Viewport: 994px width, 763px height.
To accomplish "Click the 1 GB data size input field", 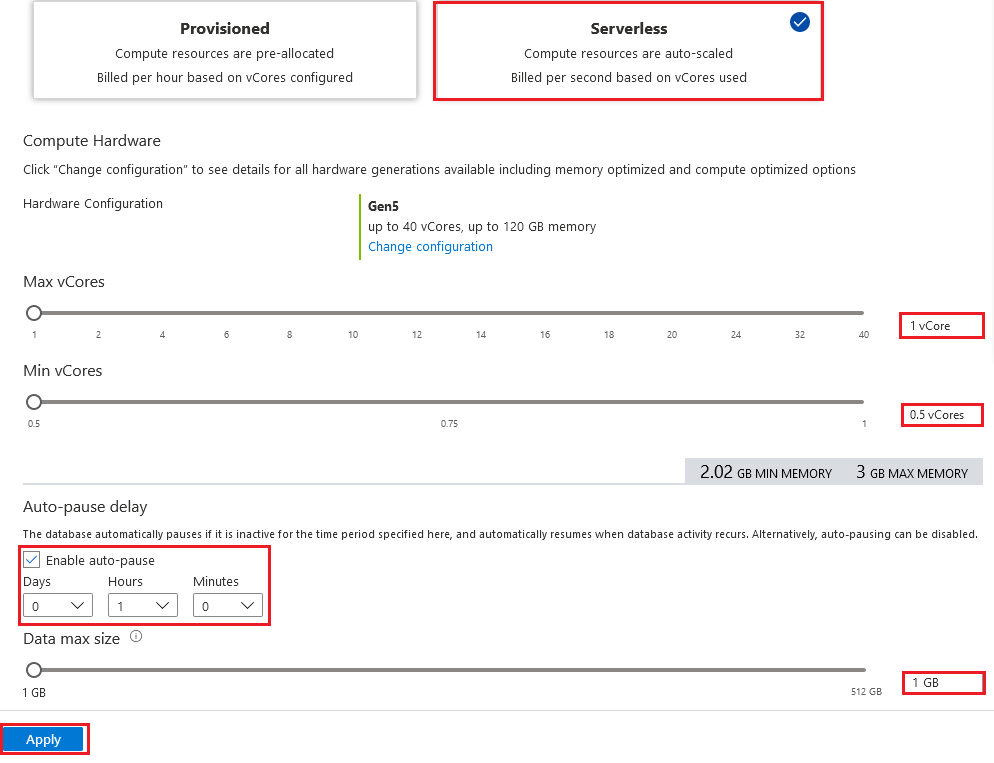I will point(943,683).
